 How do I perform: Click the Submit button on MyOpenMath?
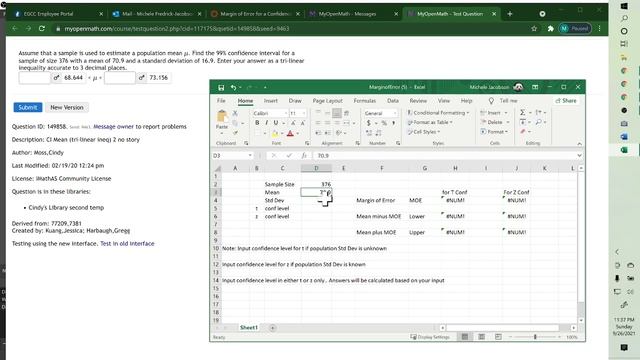(28, 107)
